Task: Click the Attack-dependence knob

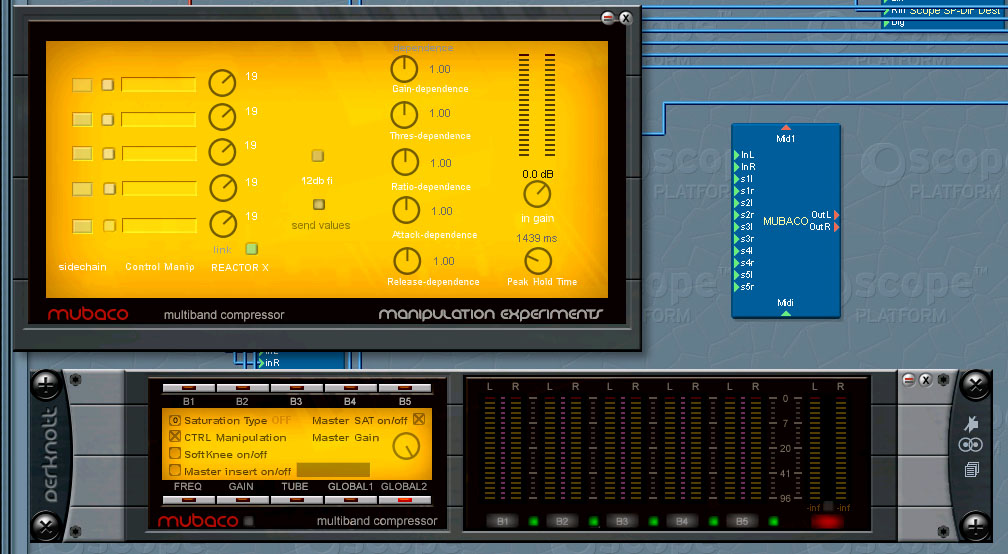Action: pyautogui.click(x=406, y=210)
